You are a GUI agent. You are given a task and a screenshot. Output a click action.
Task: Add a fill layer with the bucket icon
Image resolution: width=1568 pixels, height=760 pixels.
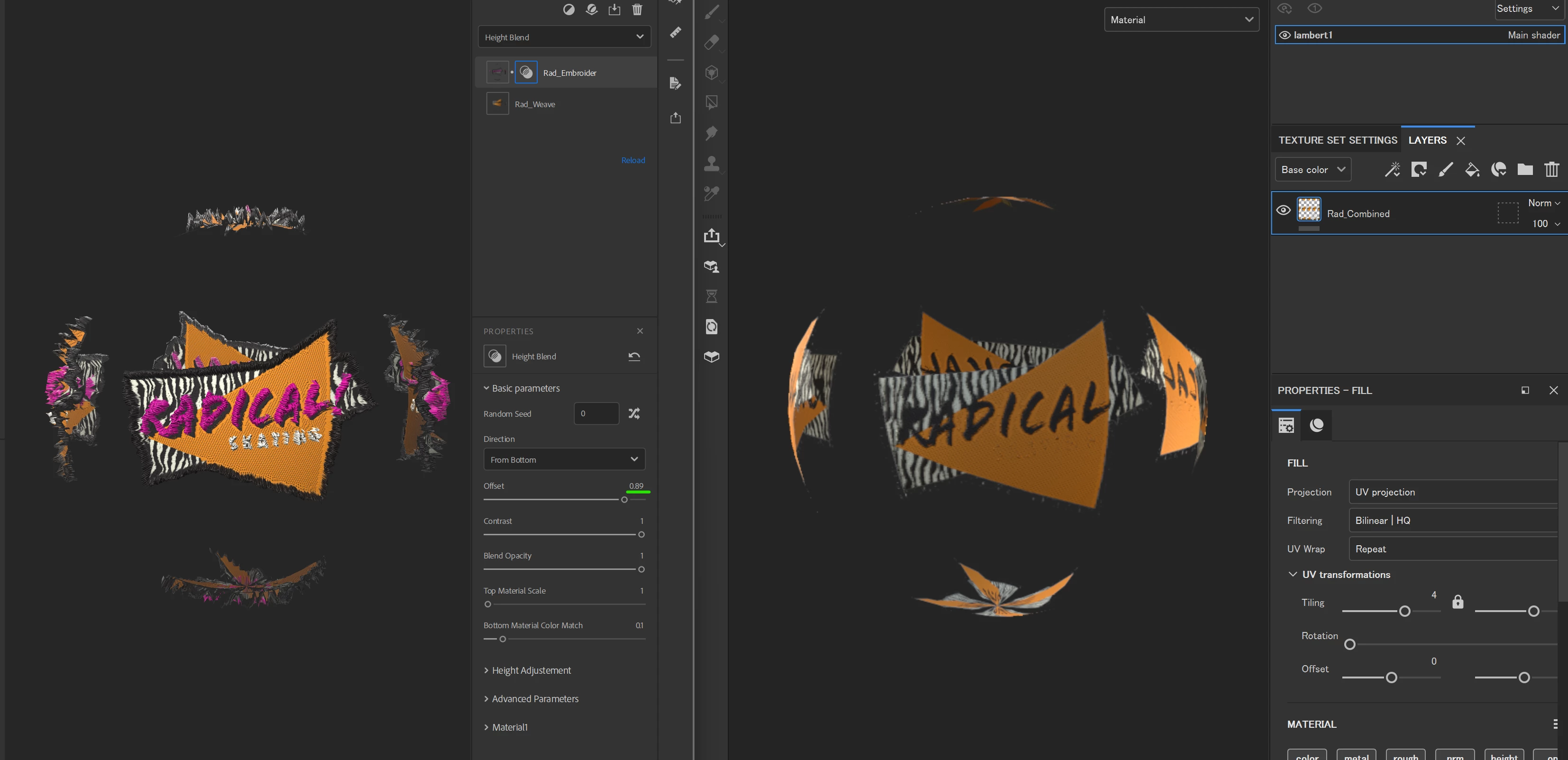click(1472, 170)
